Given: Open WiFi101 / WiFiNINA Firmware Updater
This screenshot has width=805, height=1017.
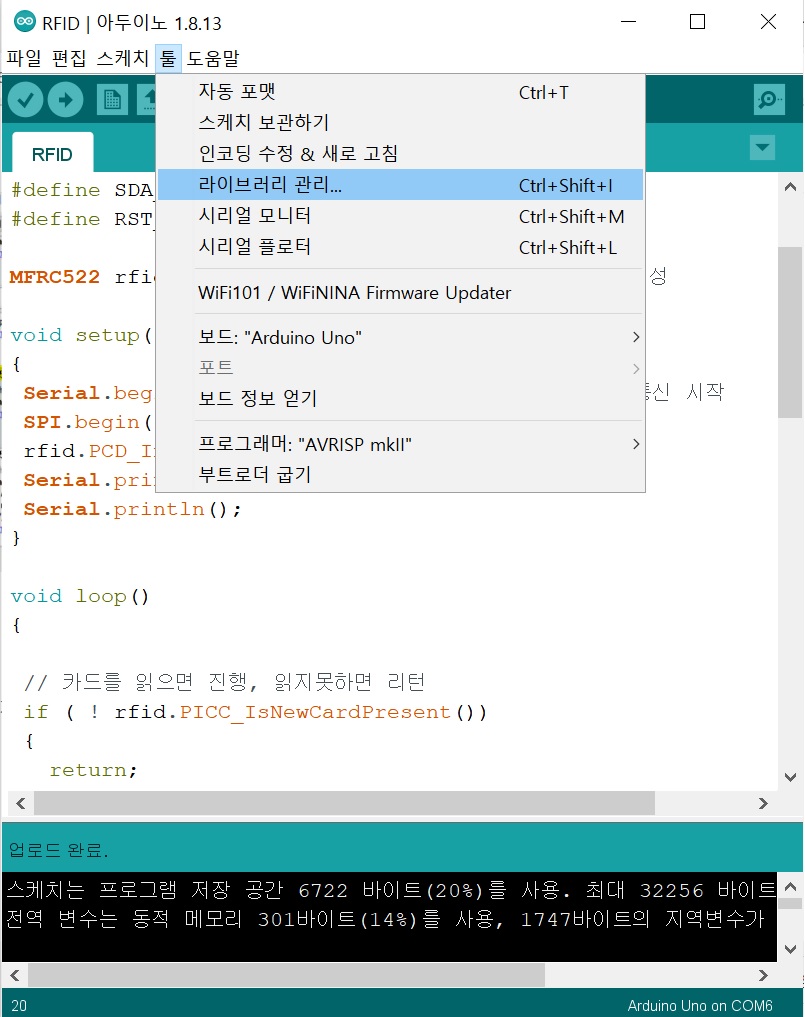Looking at the screenshot, I should tap(401, 293).
